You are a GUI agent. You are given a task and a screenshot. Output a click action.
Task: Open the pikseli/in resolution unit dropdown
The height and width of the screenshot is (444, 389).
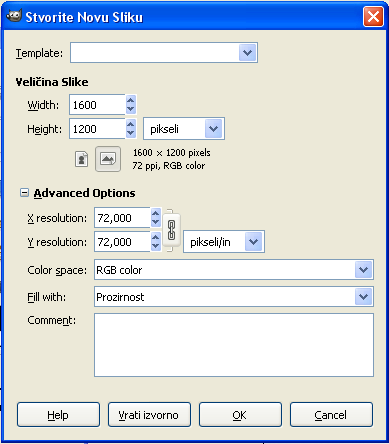pyautogui.click(x=253, y=242)
